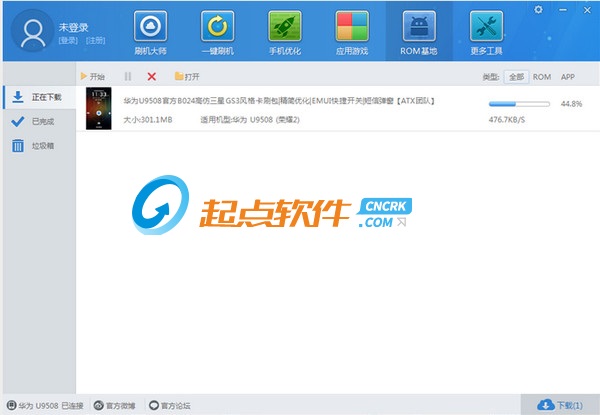
Task: Open the 刷机大师 home icon
Action: [150, 26]
